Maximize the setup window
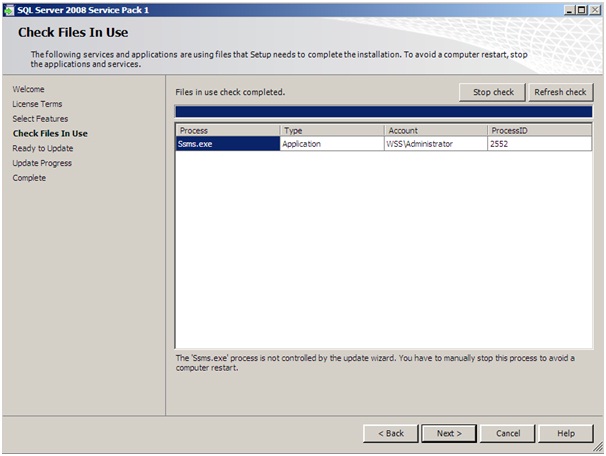The height and width of the screenshot is (456, 606). (581, 10)
